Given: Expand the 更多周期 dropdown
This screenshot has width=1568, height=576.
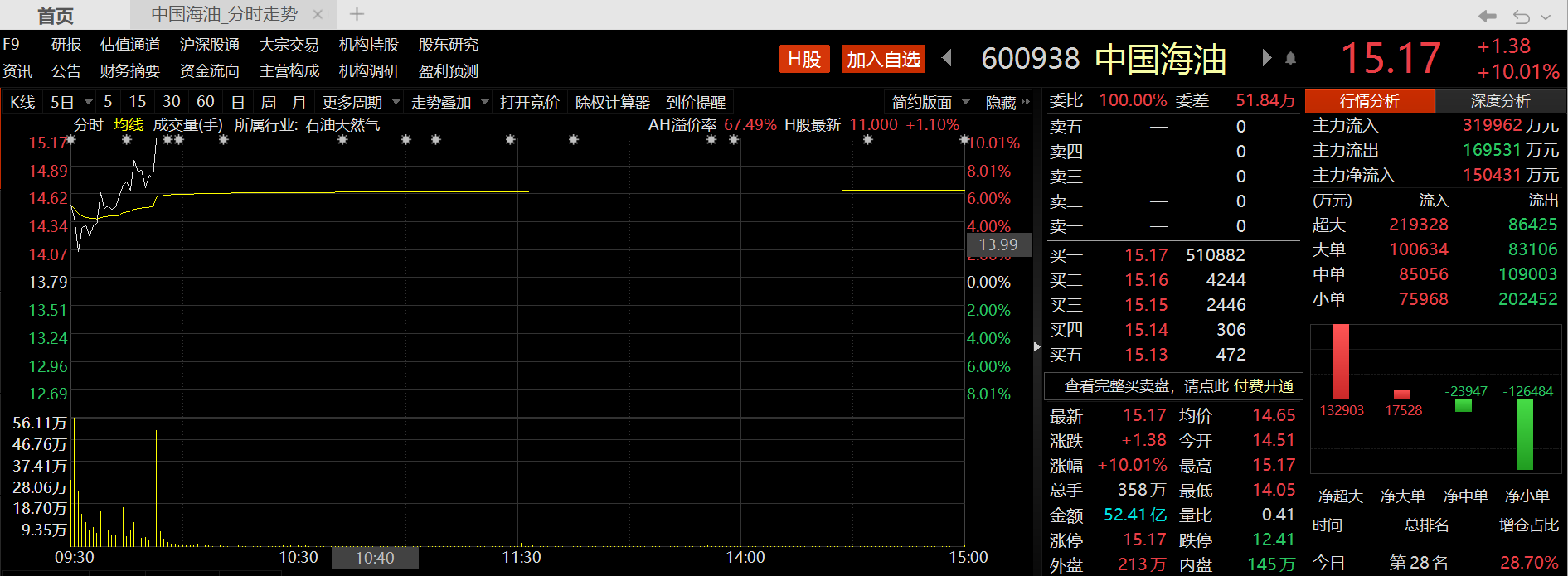Looking at the screenshot, I should point(396,102).
